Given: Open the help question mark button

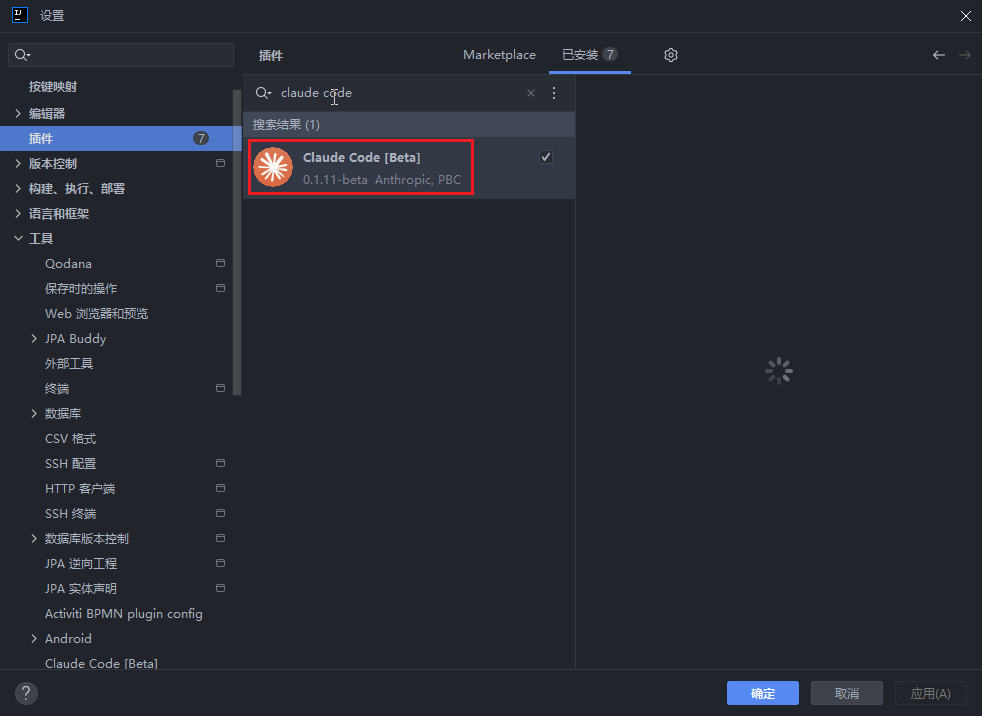Looking at the screenshot, I should [26, 693].
